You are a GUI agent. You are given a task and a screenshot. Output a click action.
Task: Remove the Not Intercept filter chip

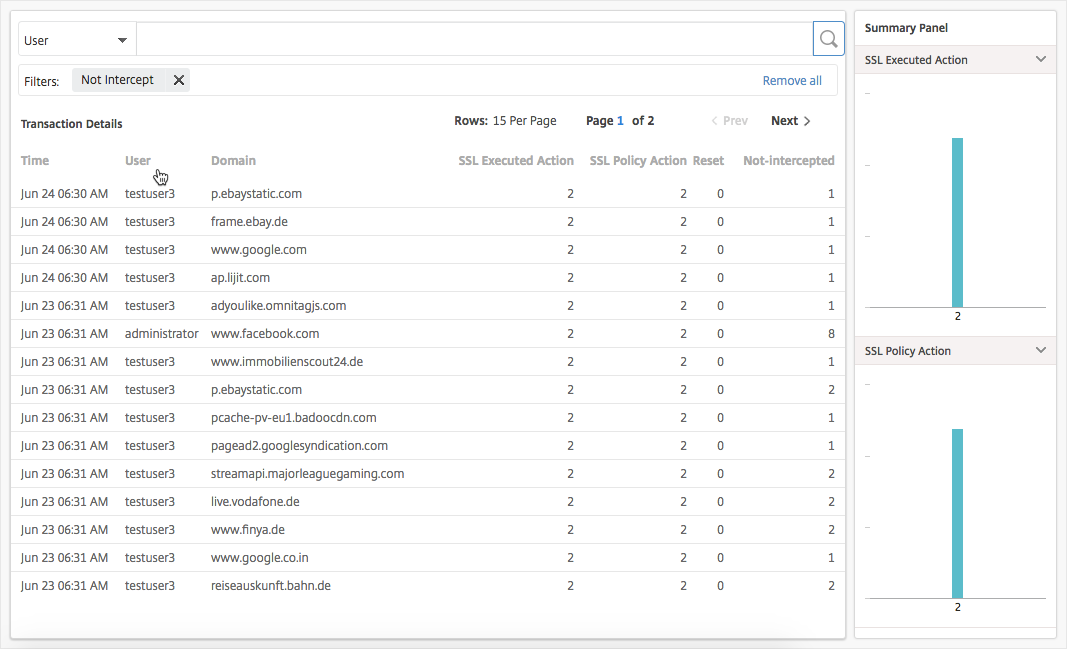[x=179, y=80]
